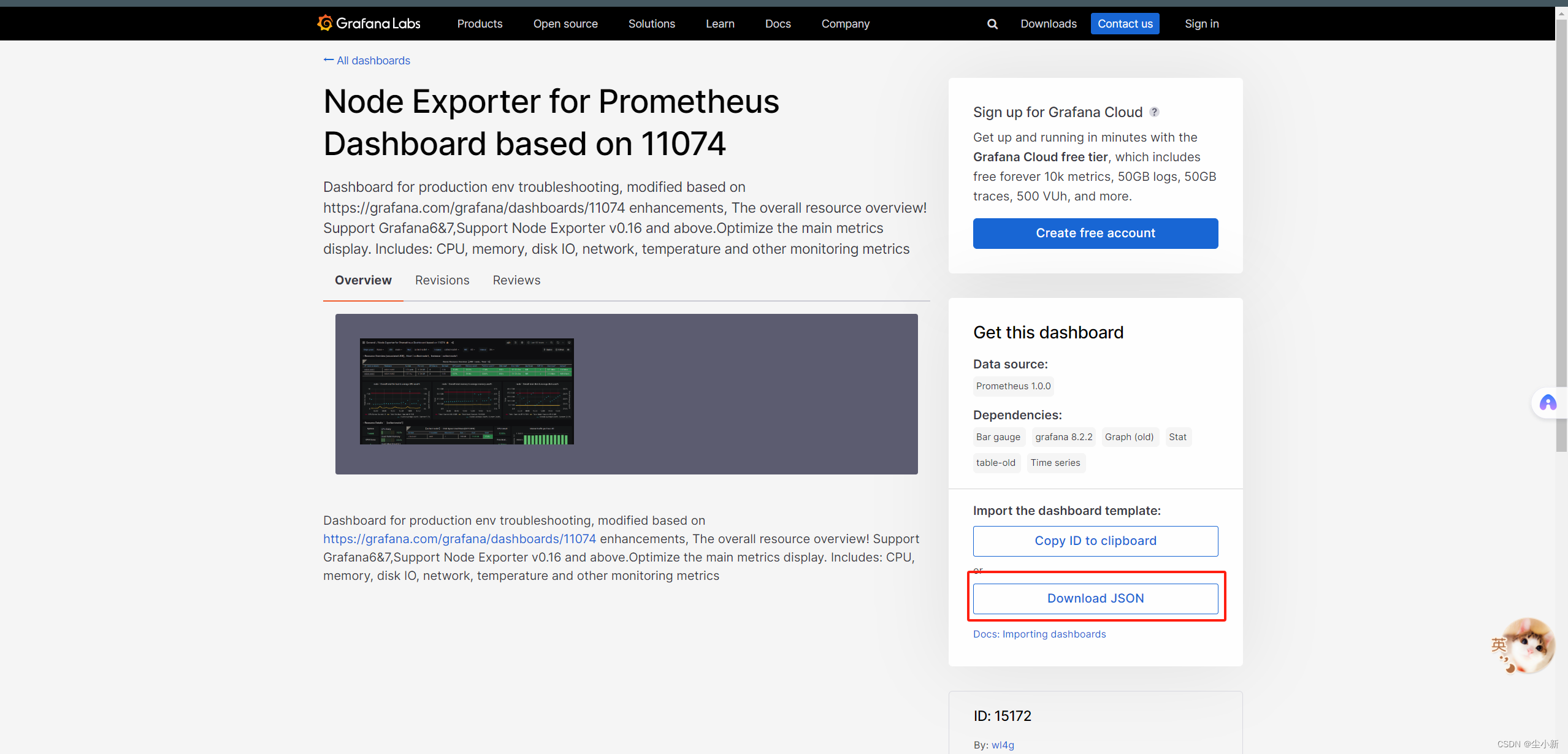Image resolution: width=1568 pixels, height=754 pixels.
Task: Click the Bar gauge dependency tag
Action: pos(998,437)
